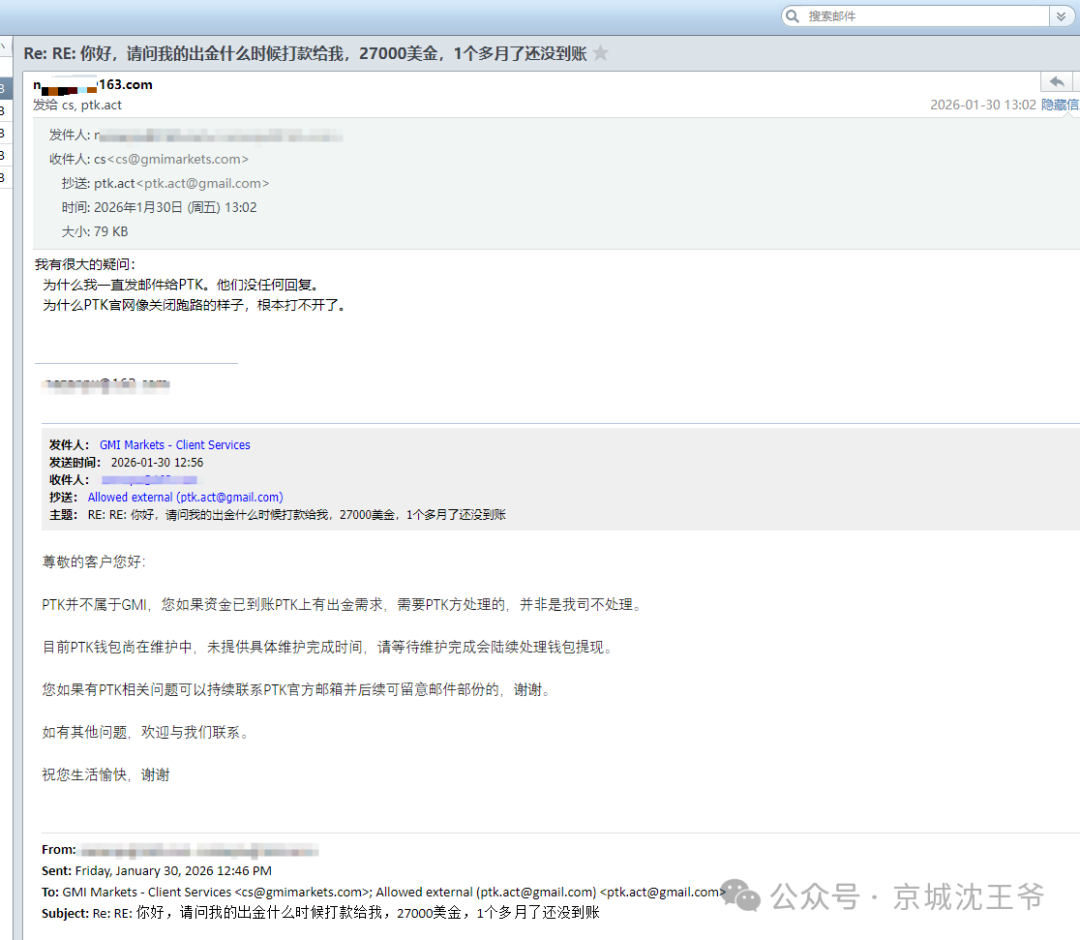Click the 2026-01-30 13:02 timestamp beside 隐藏信息

pos(982,105)
